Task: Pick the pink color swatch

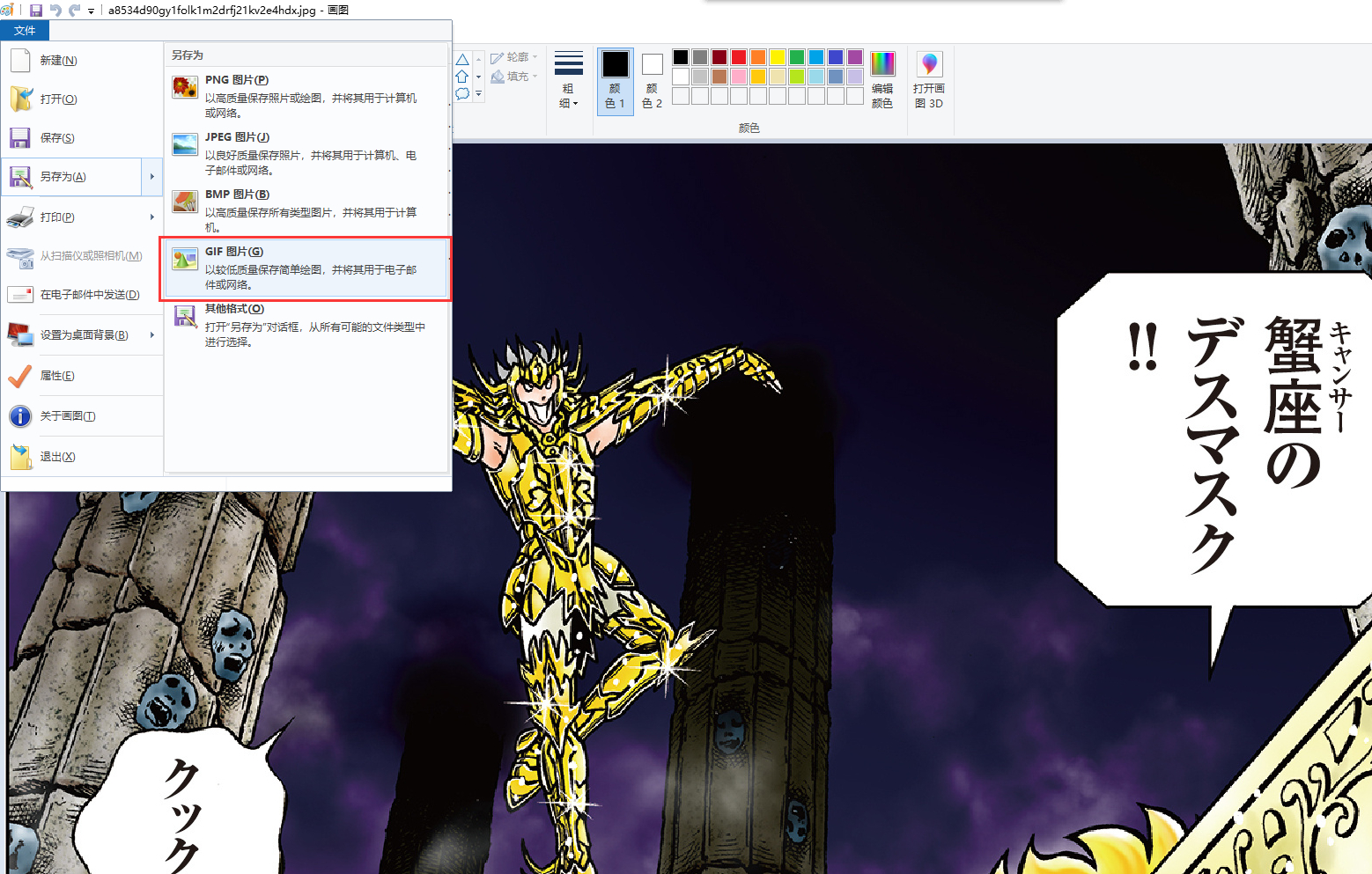Action: pyautogui.click(x=739, y=77)
